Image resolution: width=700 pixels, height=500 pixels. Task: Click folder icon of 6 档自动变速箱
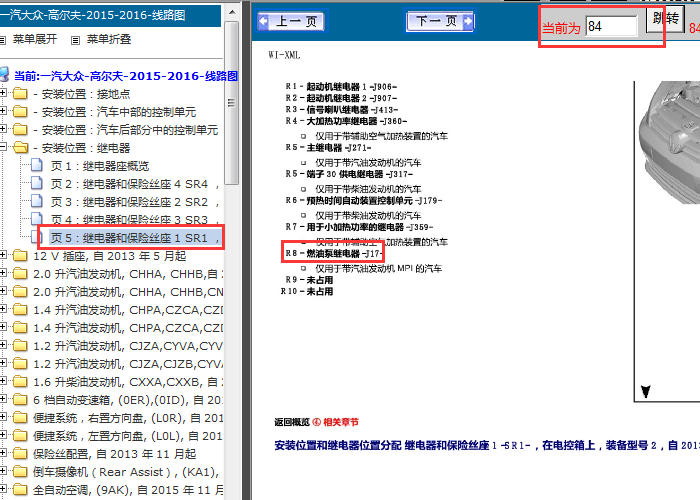click(x=20, y=400)
